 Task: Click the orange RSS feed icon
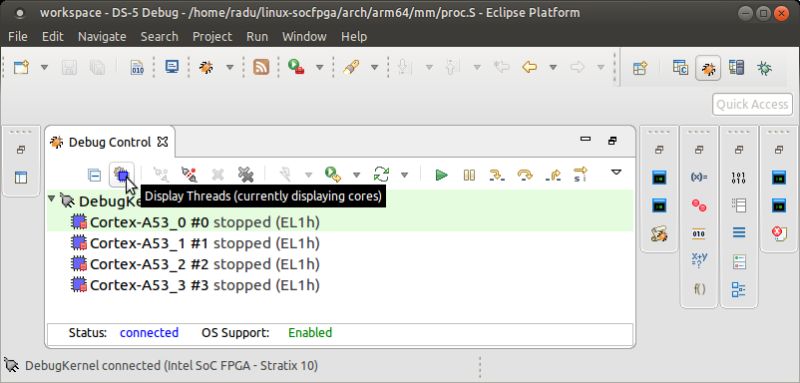click(x=261, y=67)
